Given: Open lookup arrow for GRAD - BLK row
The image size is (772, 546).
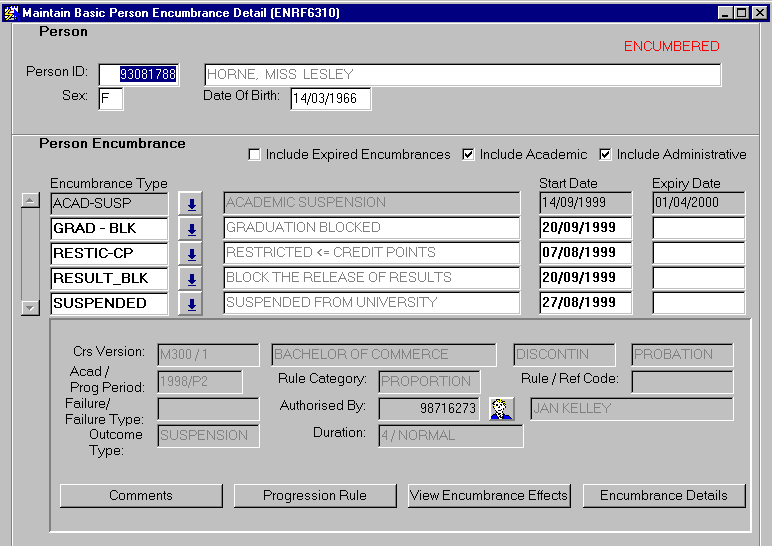Looking at the screenshot, I should click(190, 228).
